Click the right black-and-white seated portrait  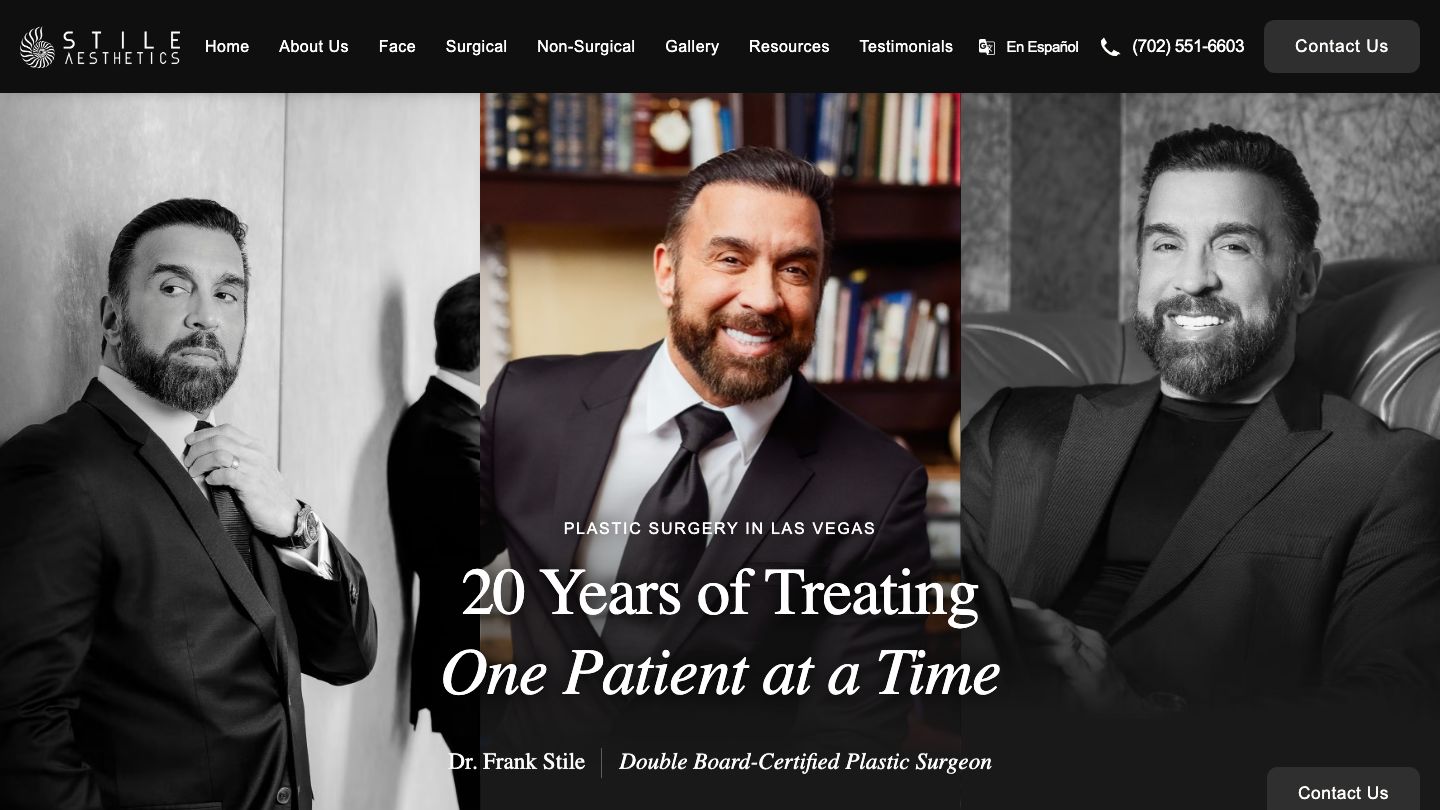1200,451
